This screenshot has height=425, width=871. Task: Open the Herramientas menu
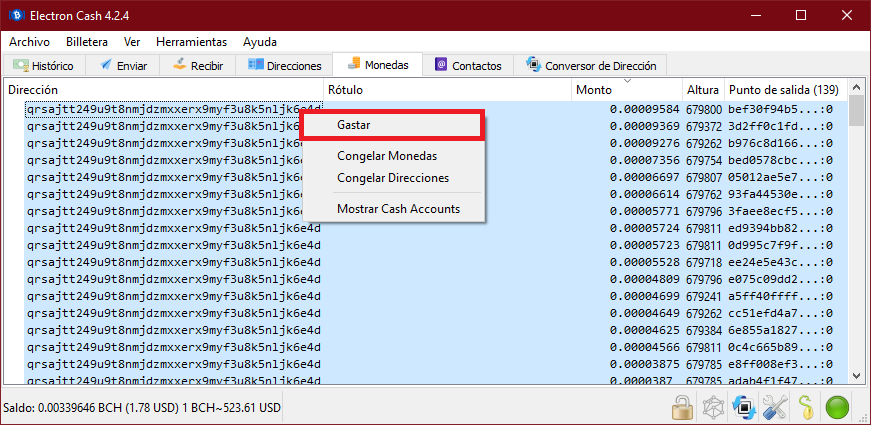pos(192,42)
